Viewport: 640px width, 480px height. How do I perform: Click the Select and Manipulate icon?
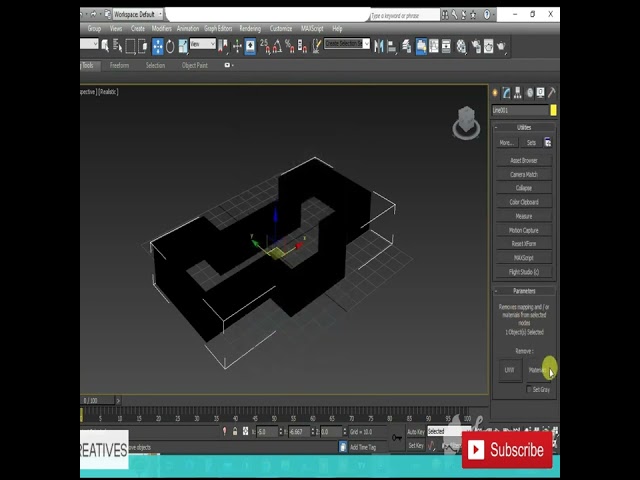click(x=237, y=46)
